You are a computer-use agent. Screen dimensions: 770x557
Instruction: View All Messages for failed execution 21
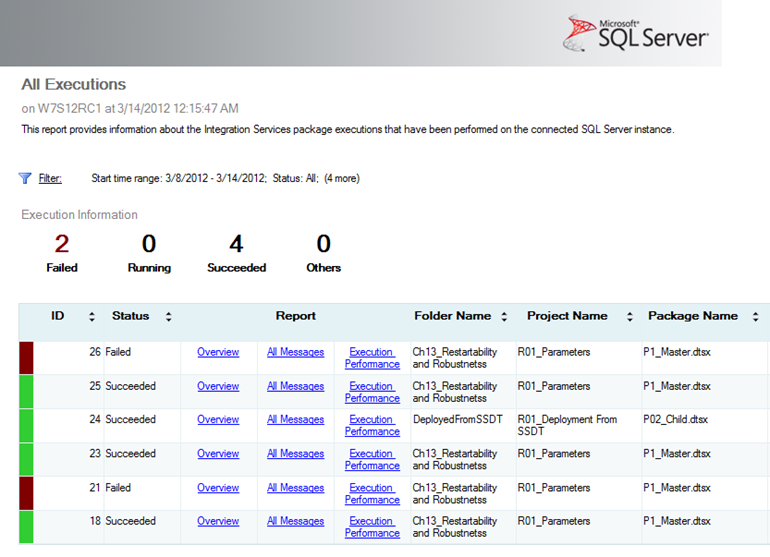tap(295, 488)
